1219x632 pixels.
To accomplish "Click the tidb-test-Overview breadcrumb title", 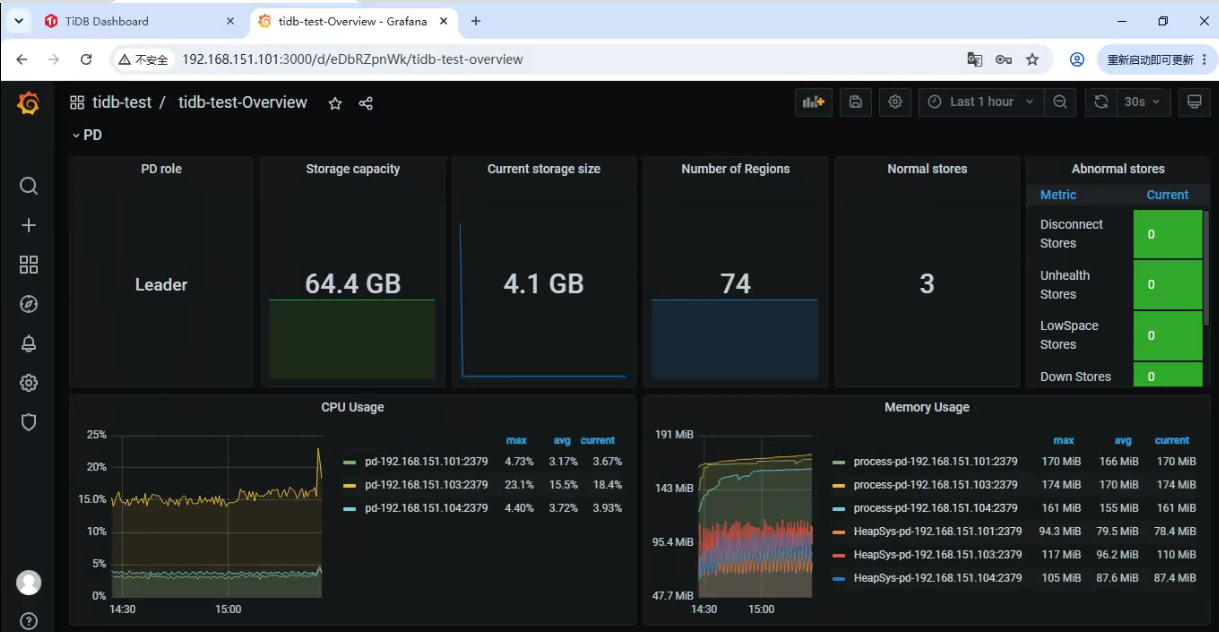I will pyautogui.click(x=243, y=102).
